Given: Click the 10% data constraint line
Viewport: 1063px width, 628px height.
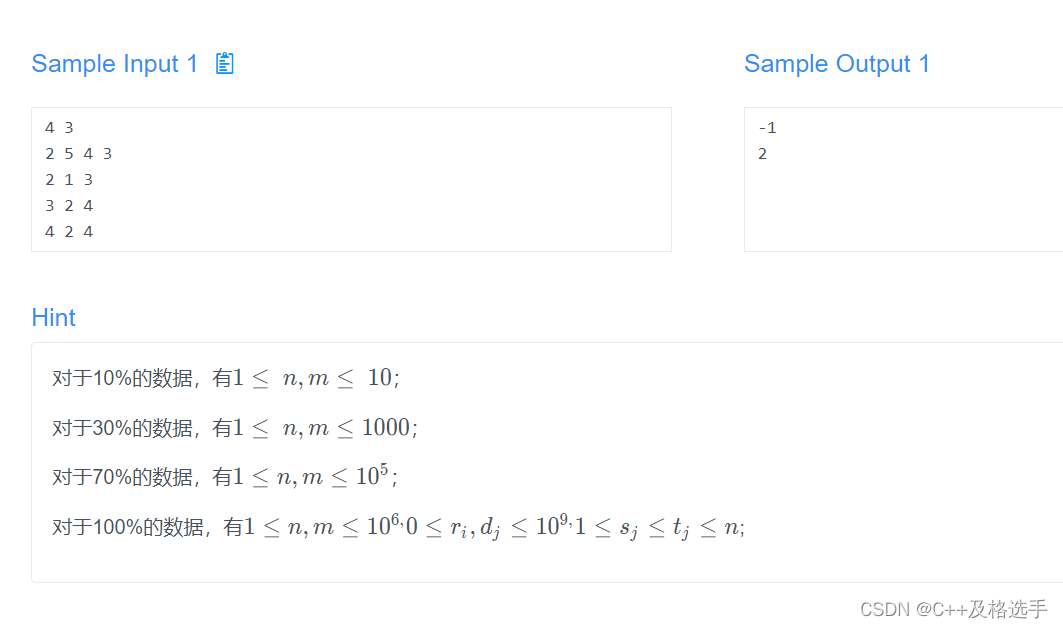Looking at the screenshot, I should tap(226, 378).
